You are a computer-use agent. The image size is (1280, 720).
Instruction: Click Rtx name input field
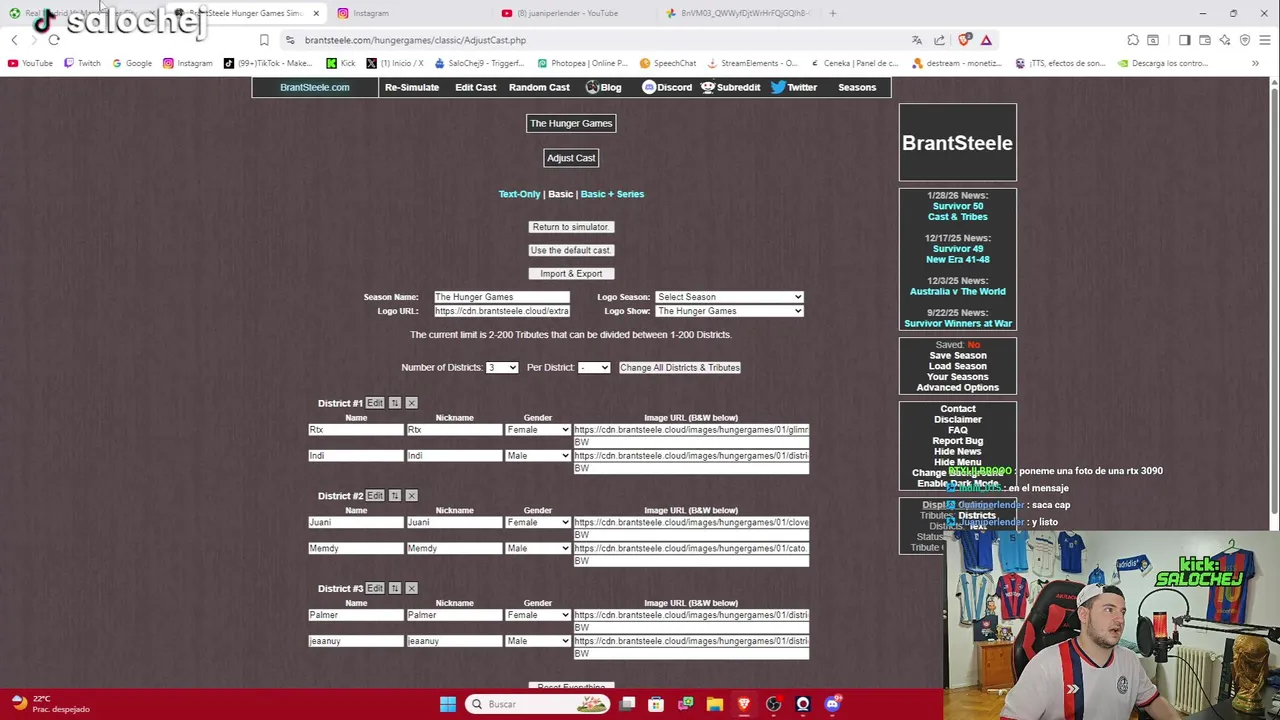point(356,430)
